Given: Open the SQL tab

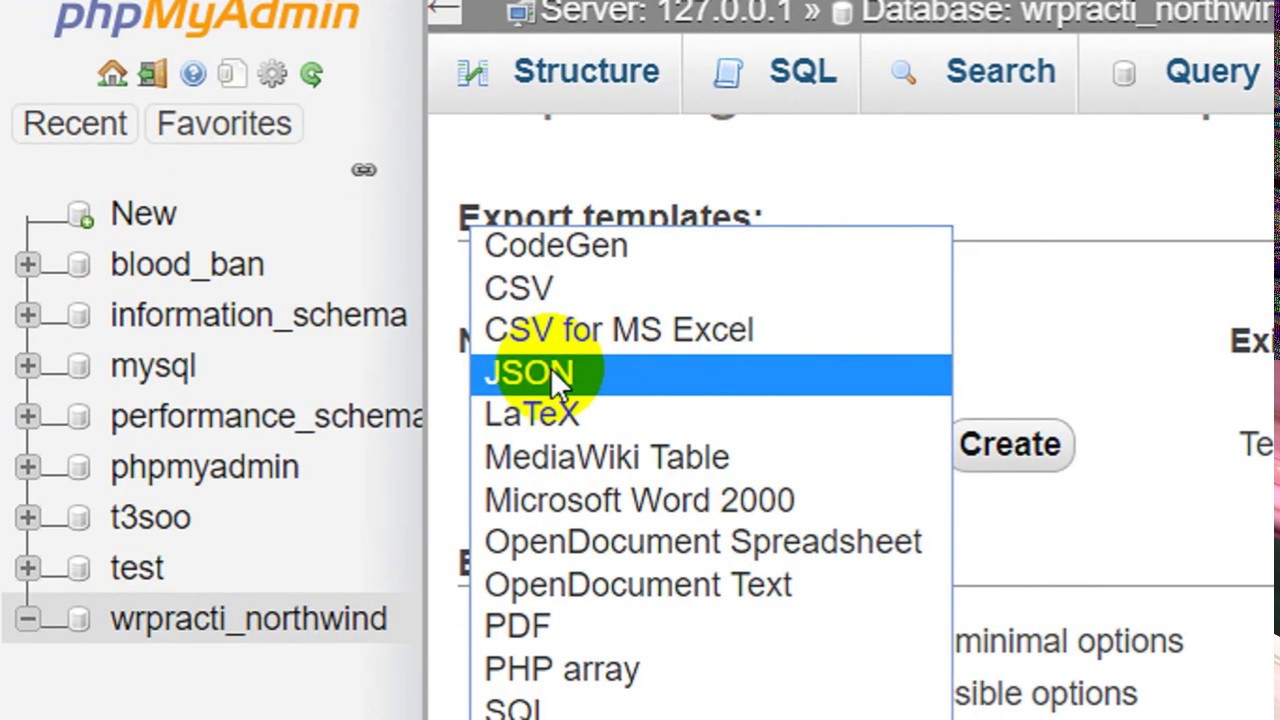Looking at the screenshot, I should pyautogui.click(x=800, y=71).
